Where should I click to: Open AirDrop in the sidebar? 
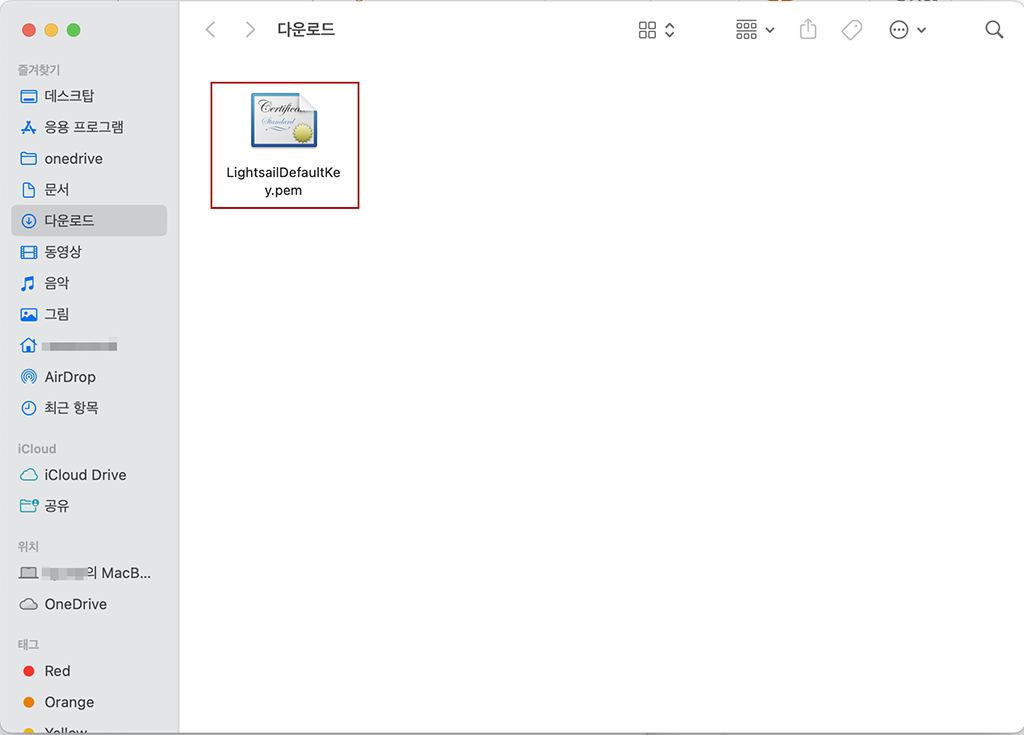(70, 377)
